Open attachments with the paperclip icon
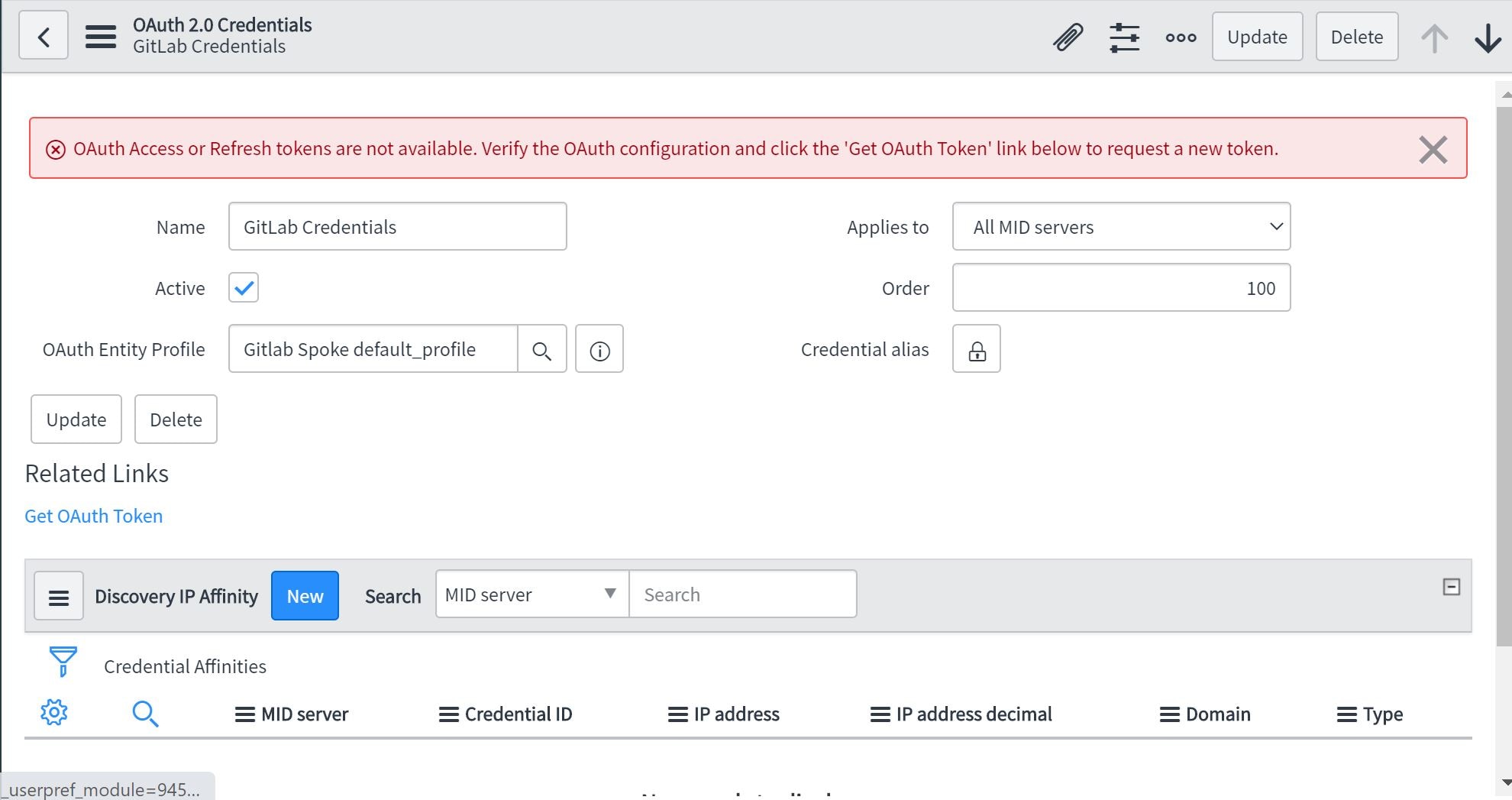Screen dimensions: 1512x800 click(1068, 37)
